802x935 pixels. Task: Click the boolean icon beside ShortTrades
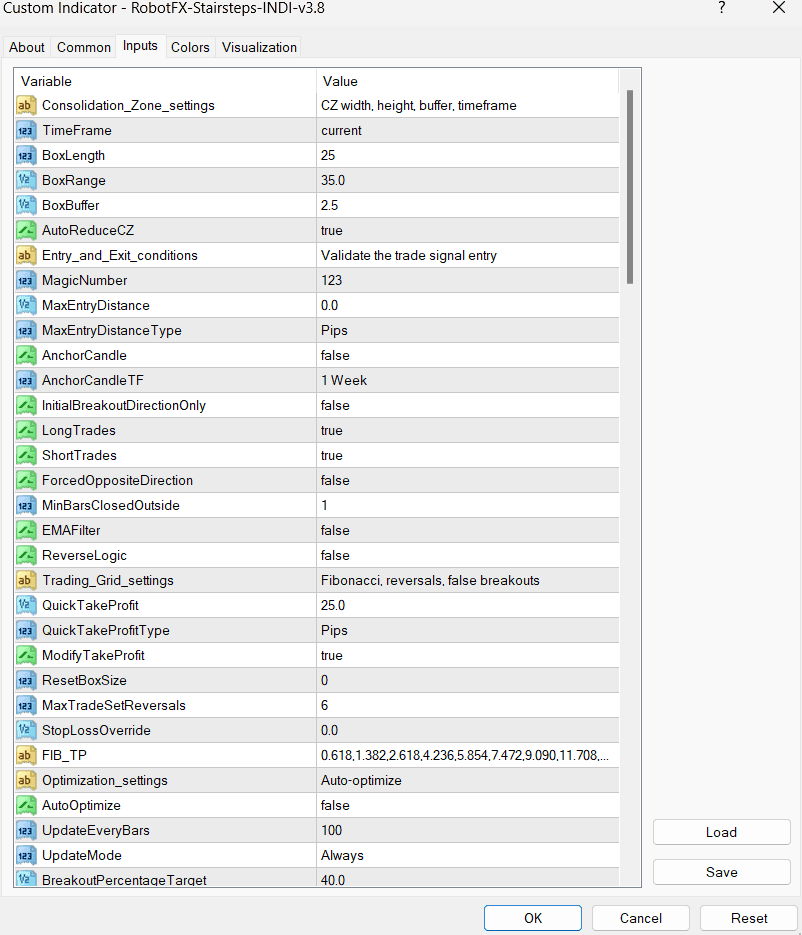coord(26,456)
